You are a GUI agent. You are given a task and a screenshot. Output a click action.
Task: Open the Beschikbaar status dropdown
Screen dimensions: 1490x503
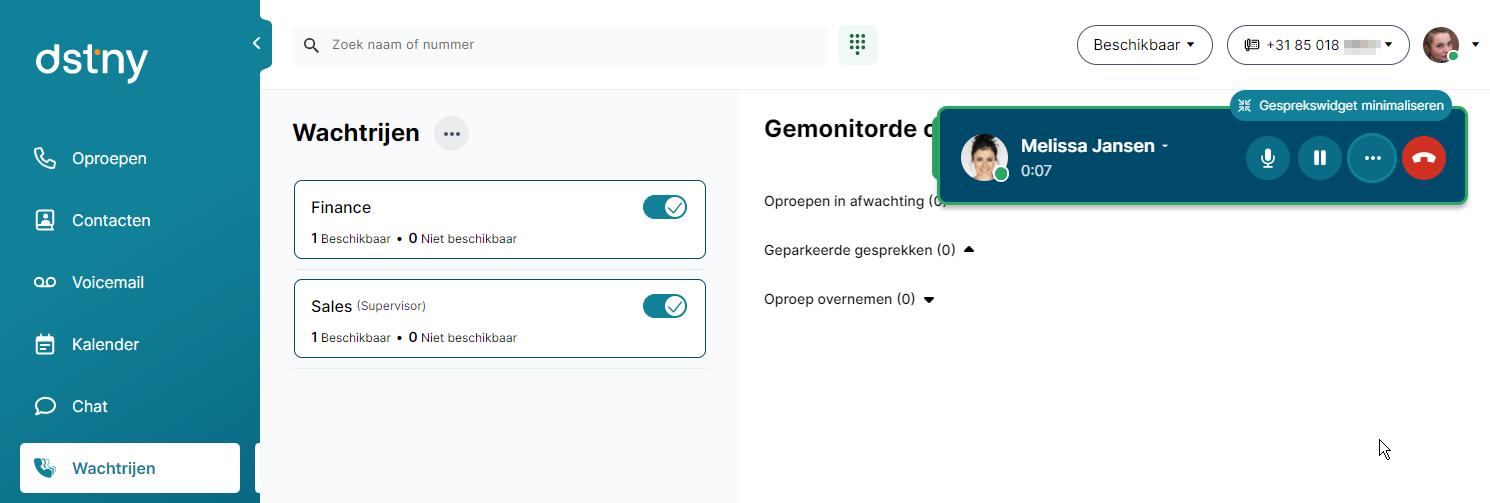[x=1144, y=45]
